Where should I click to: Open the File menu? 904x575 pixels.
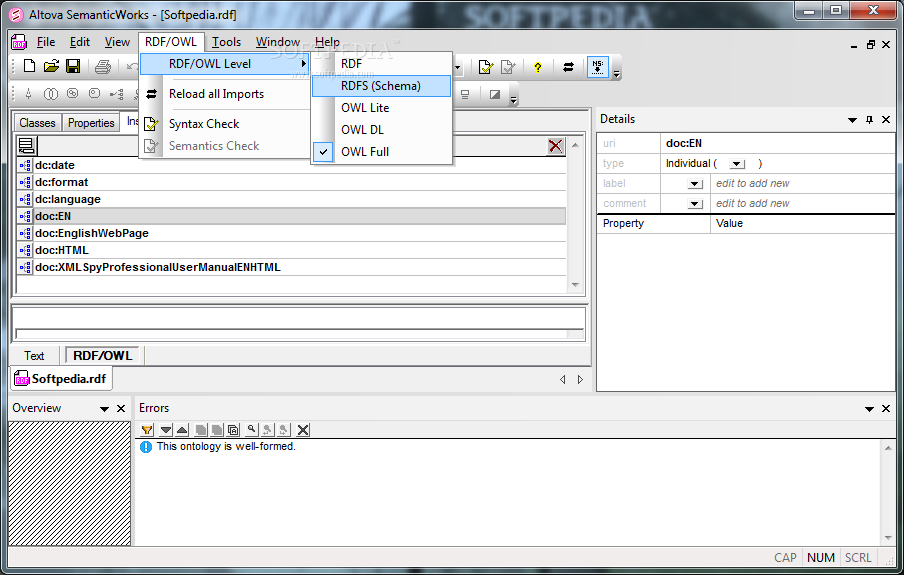tap(46, 42)
